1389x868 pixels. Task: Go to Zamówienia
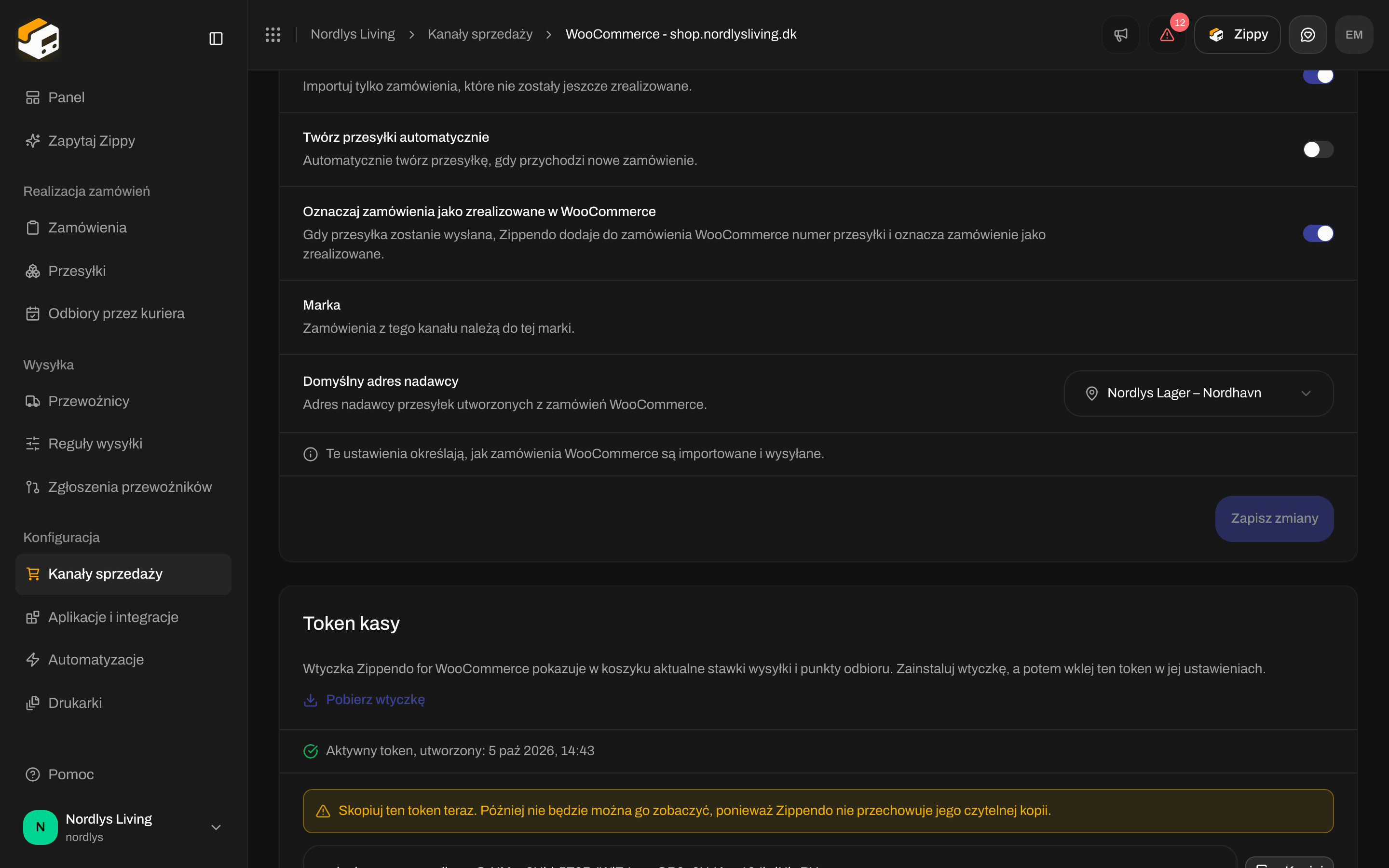click(123, 228)
